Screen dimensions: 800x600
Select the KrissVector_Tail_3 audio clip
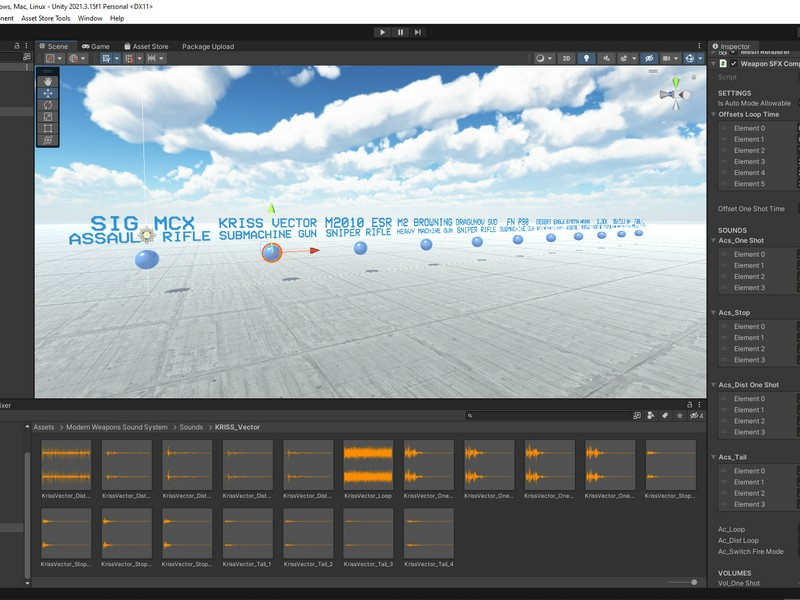[x=368, y=538]
